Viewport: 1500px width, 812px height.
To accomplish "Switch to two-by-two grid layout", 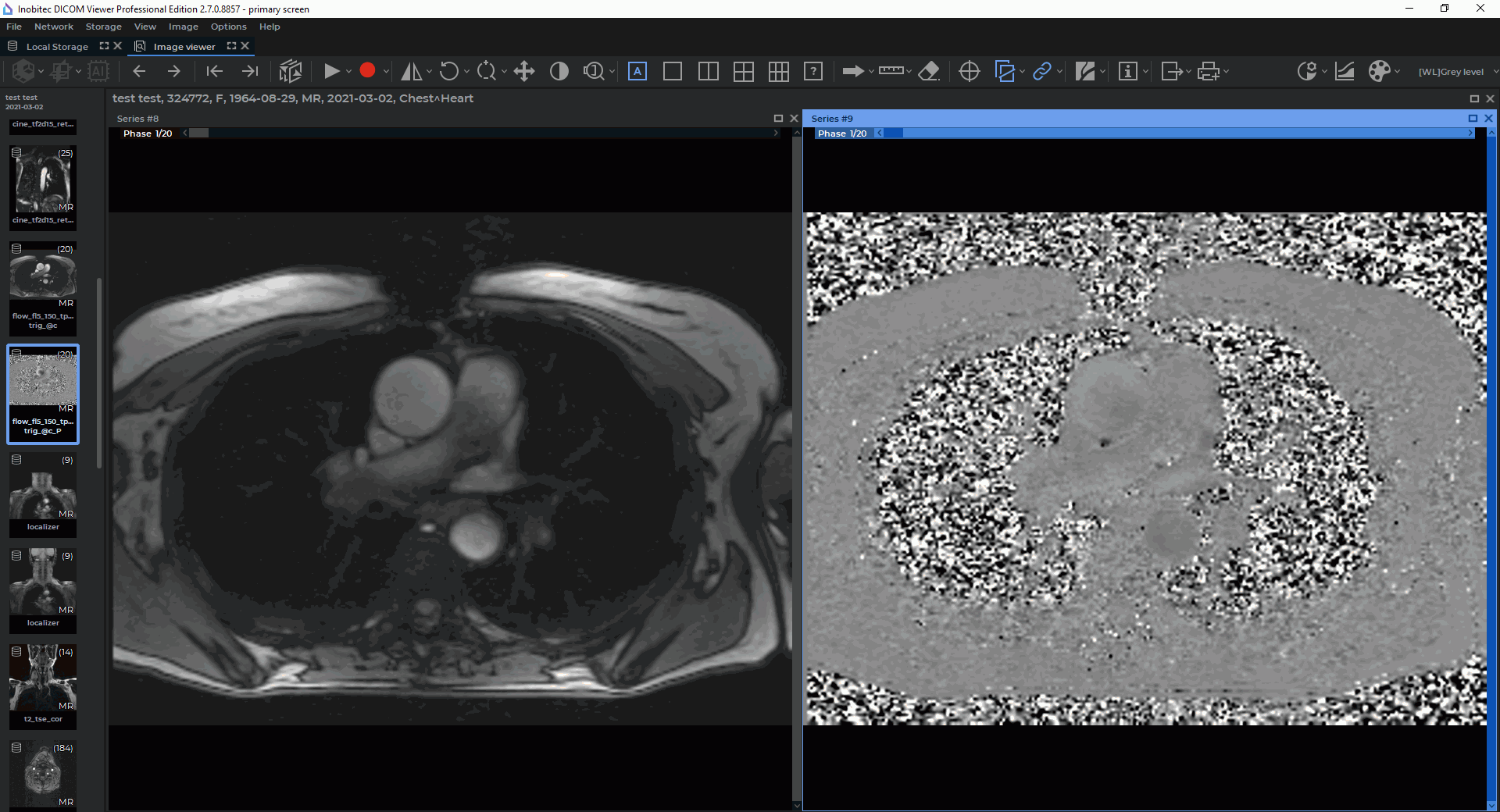I will tap(744, 71).
